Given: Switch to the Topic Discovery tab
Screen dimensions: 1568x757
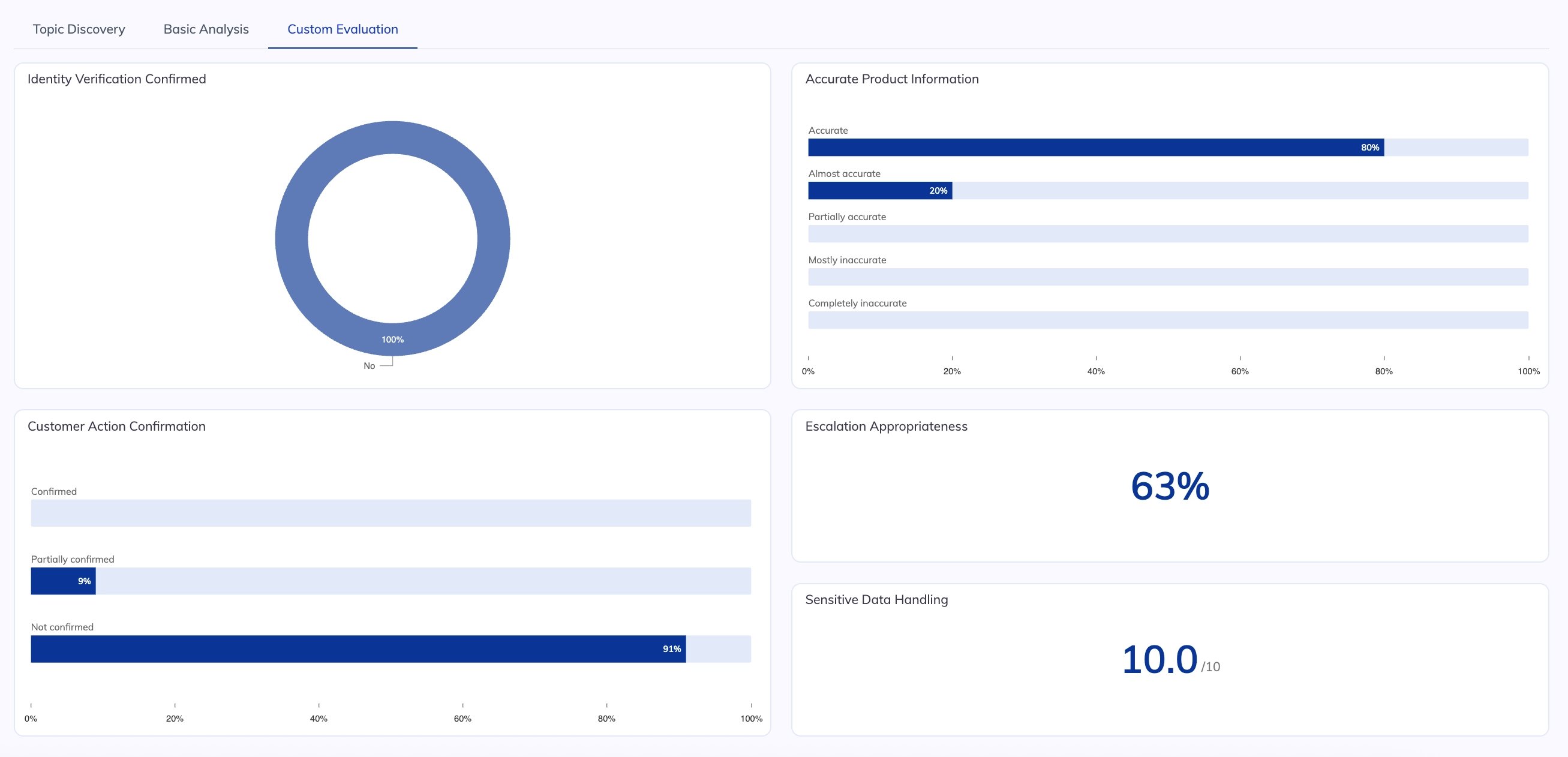Looking at the screenshot, I should pyautogui.click(x=79, y=29).
